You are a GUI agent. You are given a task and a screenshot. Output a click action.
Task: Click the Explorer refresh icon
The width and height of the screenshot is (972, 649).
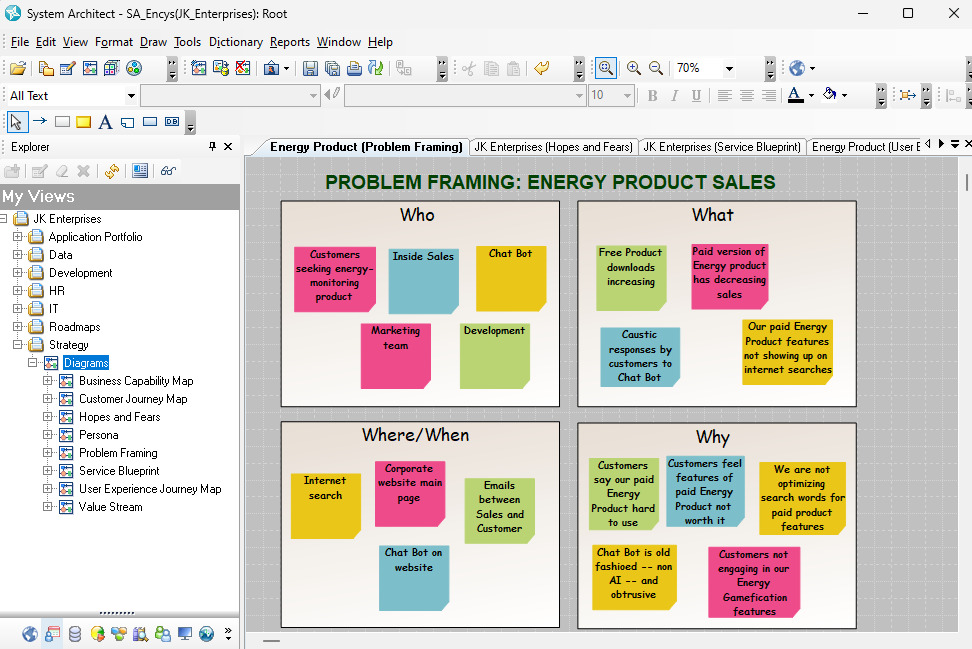112,171
